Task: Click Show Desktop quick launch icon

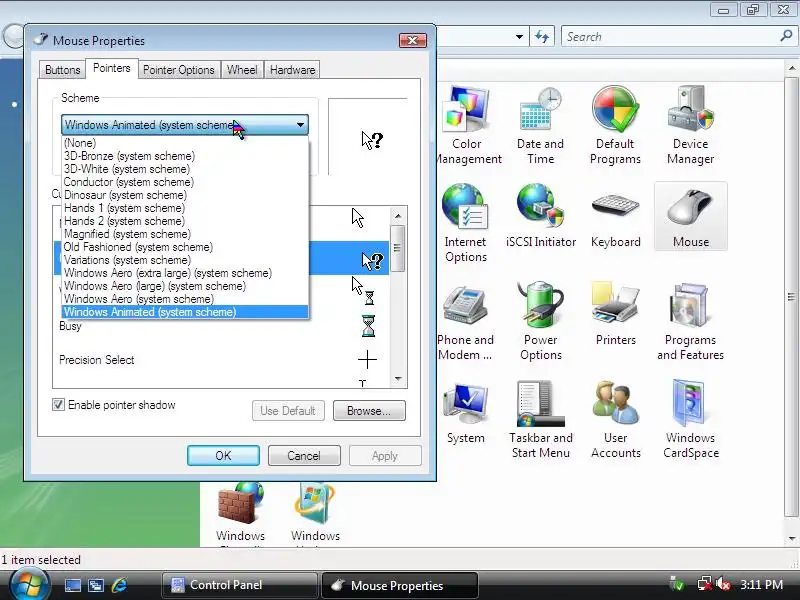Action: tap(72, 585)
